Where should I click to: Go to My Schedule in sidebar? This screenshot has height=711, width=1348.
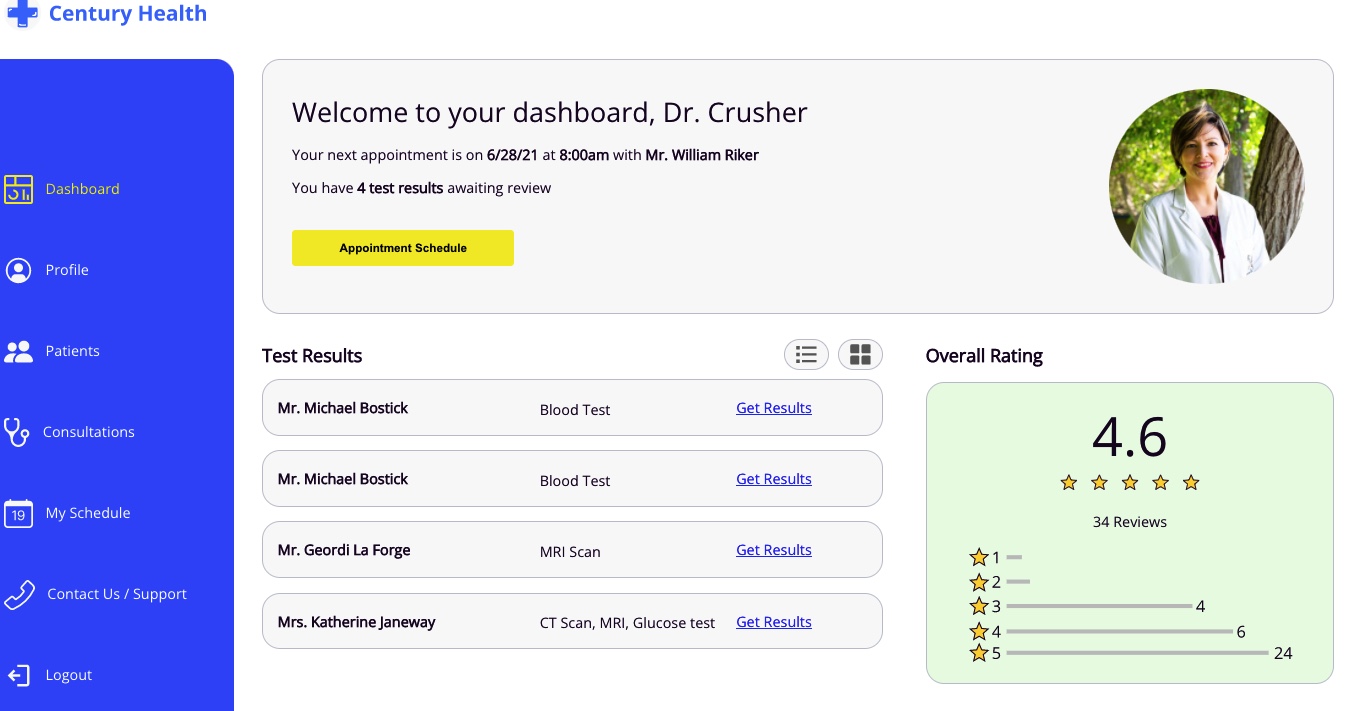point(88,513)
